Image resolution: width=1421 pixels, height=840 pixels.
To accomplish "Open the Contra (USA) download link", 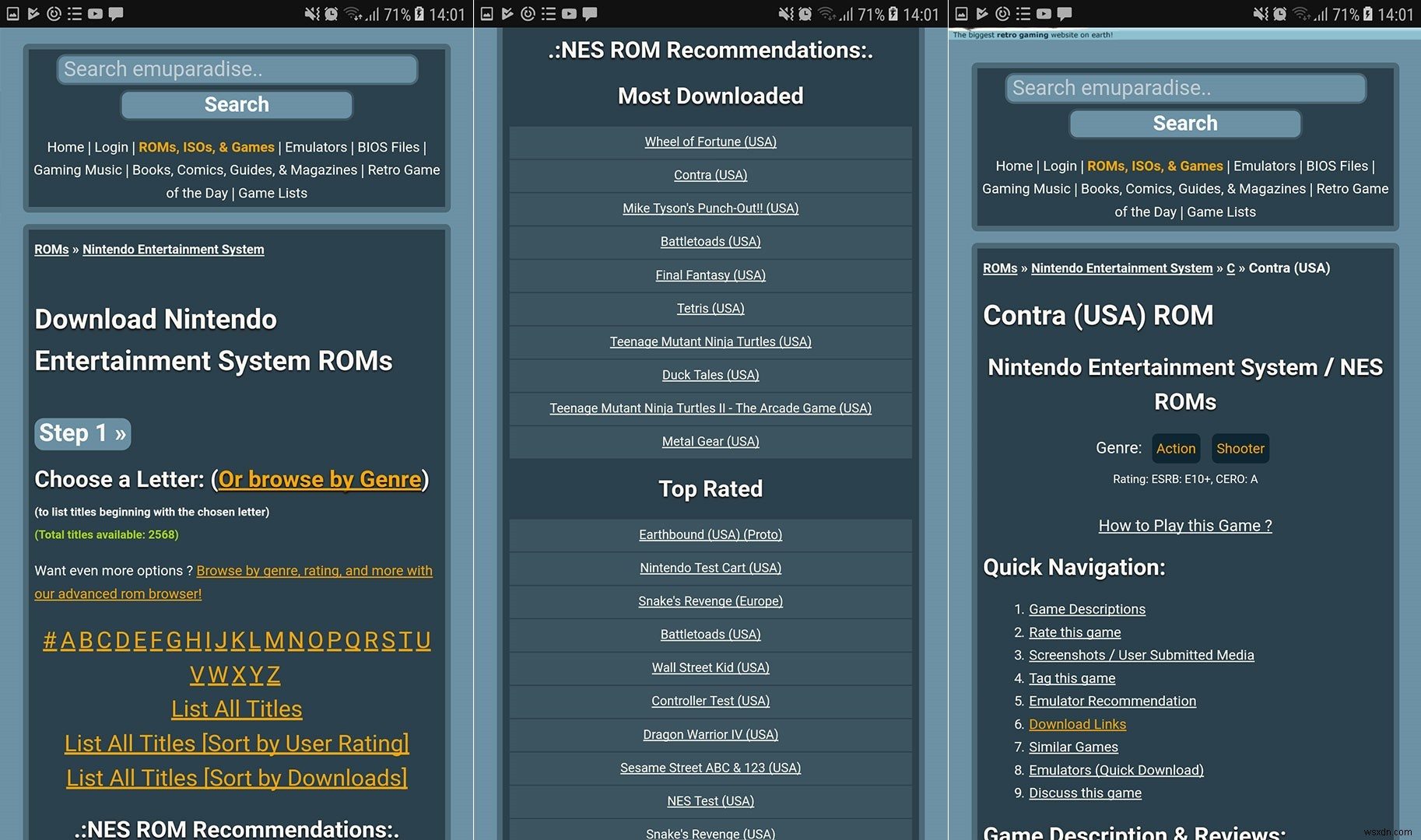I will [710, 175].
